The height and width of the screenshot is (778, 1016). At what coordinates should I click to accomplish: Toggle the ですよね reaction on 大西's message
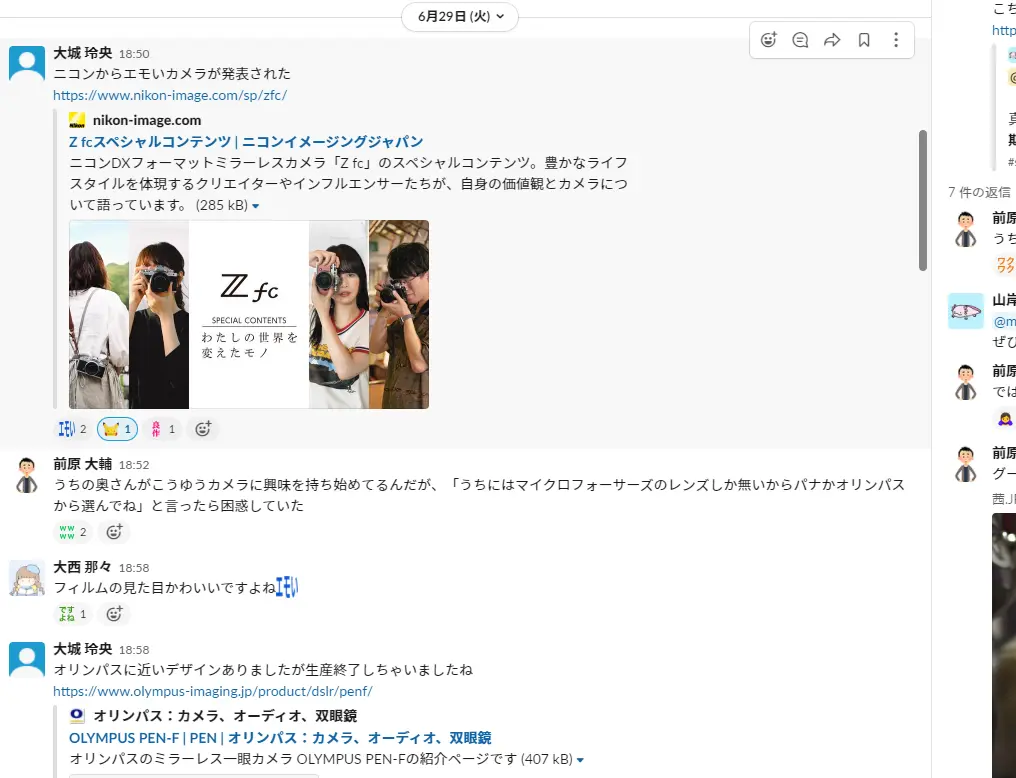73,613
